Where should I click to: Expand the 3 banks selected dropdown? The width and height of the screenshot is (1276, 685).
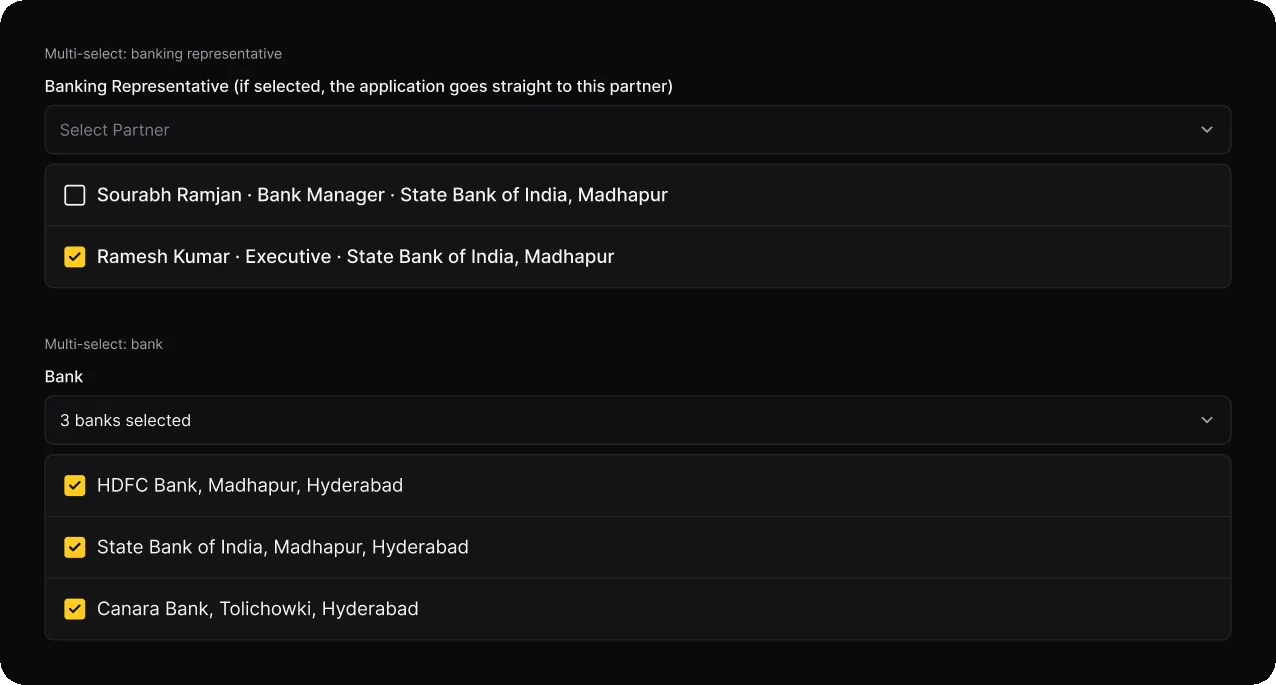click(x=638, y=420)
